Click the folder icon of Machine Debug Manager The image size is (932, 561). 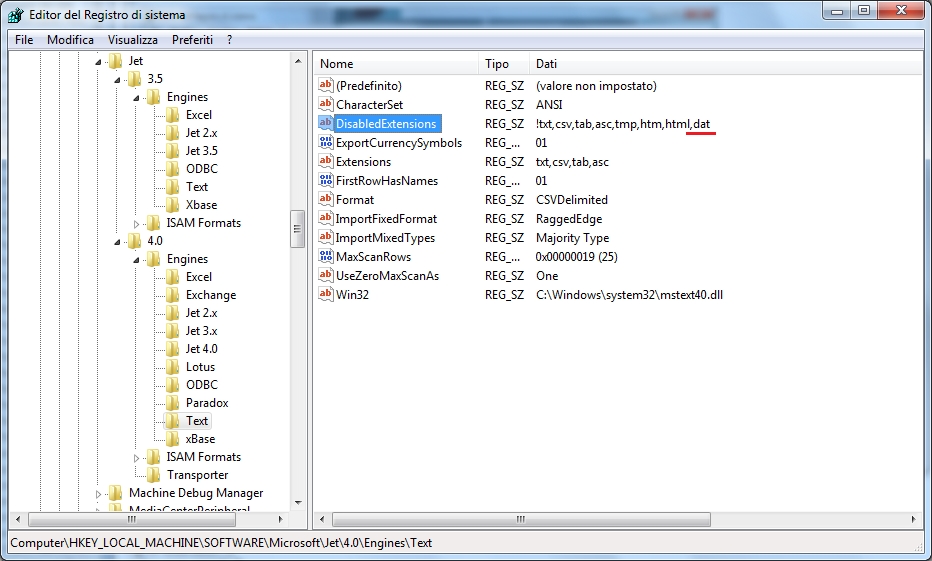click(115, 493)
